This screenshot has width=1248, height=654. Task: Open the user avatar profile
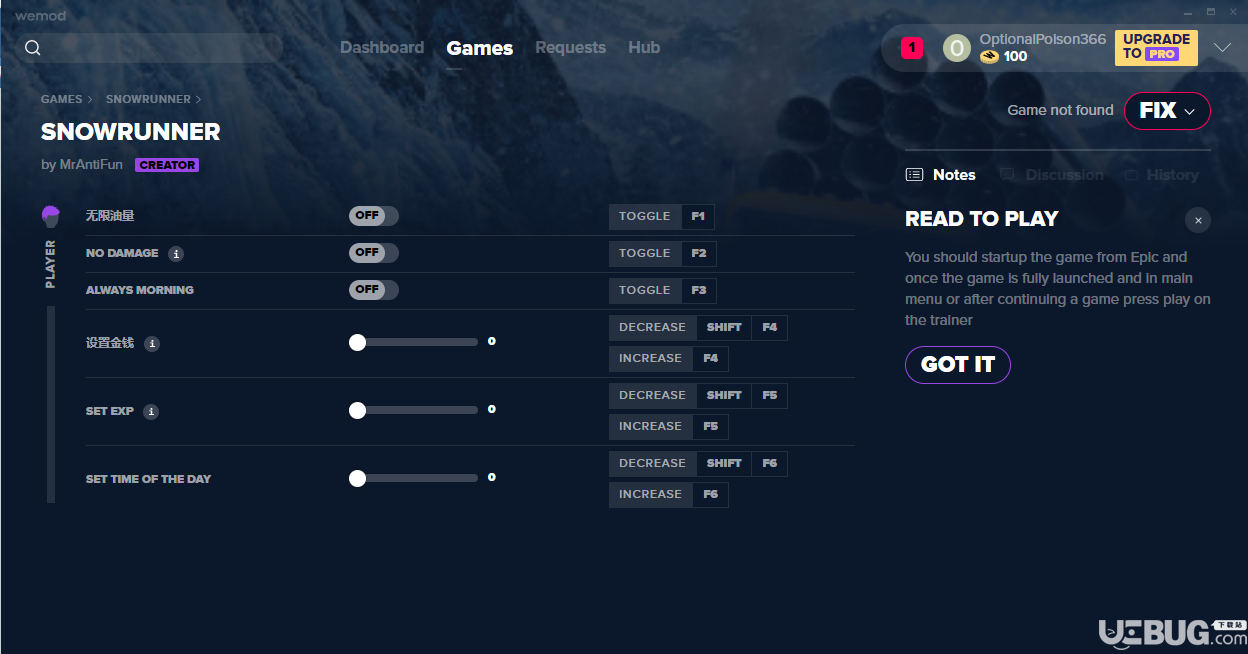(957, 48)
